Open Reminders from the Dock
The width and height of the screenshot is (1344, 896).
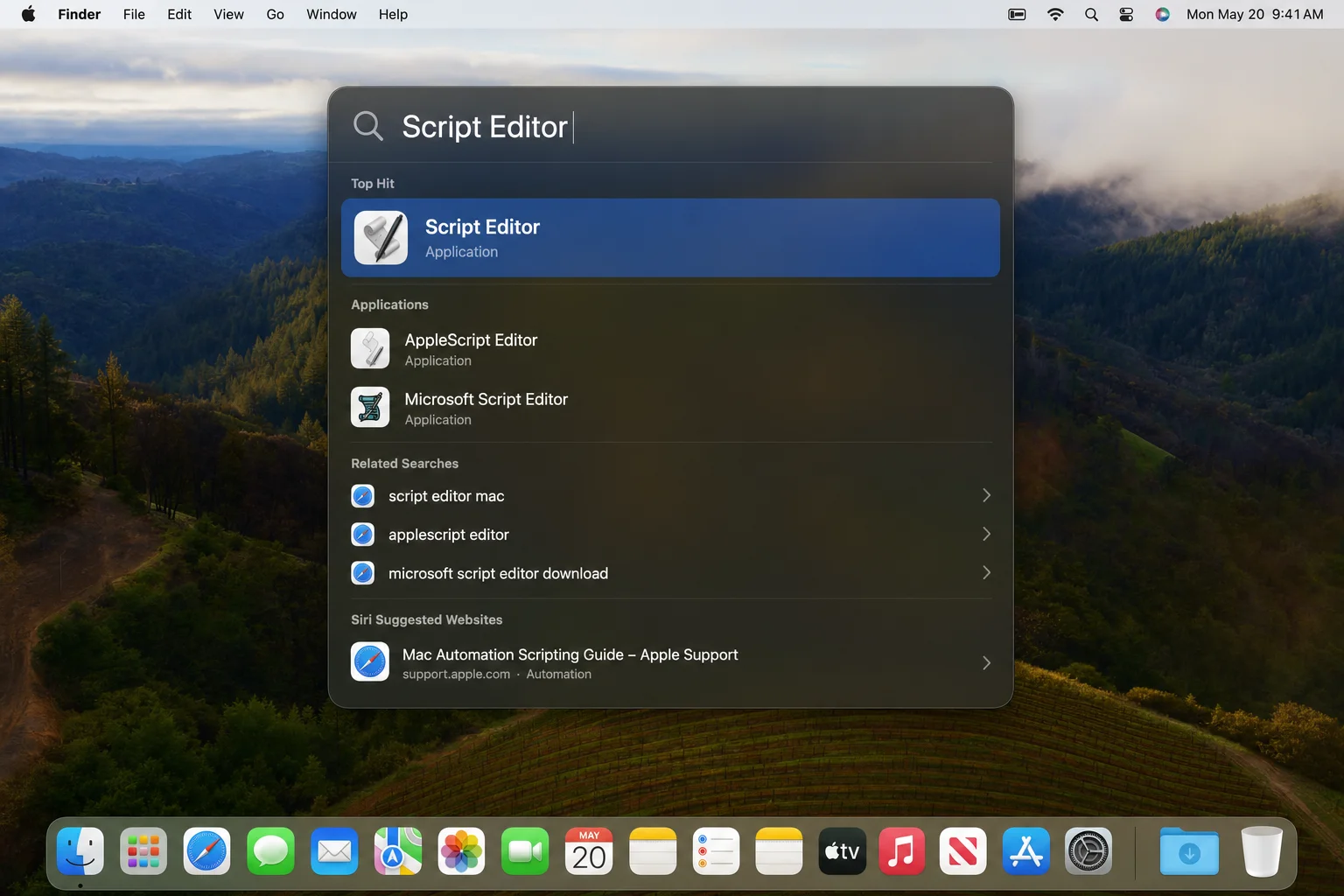[716, 851]
